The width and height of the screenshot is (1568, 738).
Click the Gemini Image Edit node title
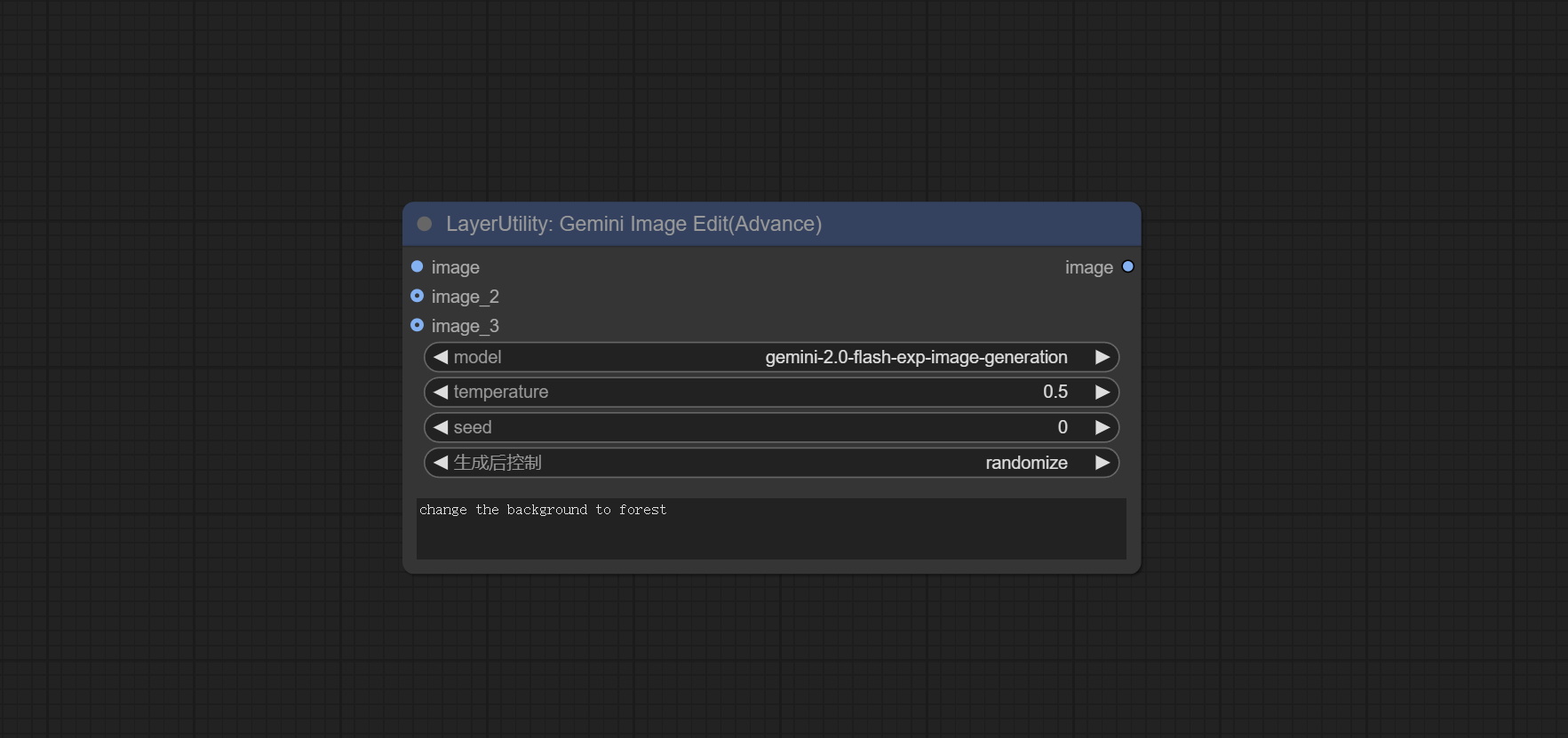(x=633, y=224)
